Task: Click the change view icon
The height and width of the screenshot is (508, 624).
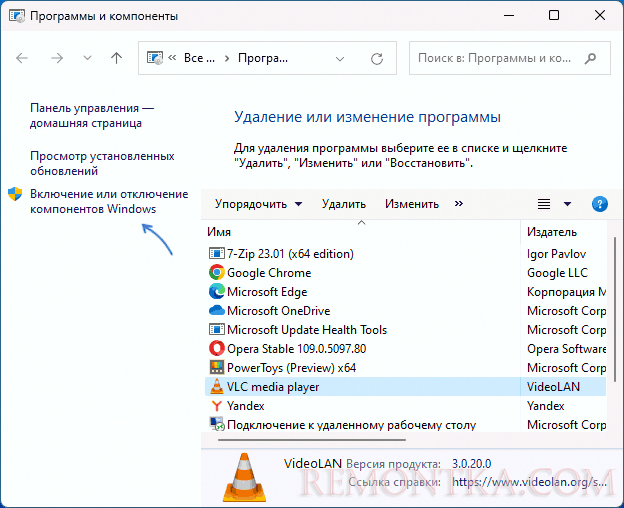Action: pyautogui.click(x=544, y=204)
